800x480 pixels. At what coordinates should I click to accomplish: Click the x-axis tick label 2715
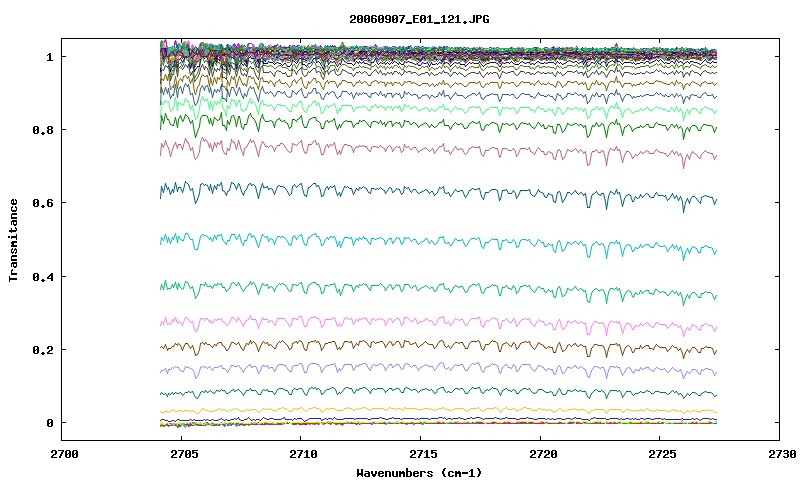click(x=423, y=454)
